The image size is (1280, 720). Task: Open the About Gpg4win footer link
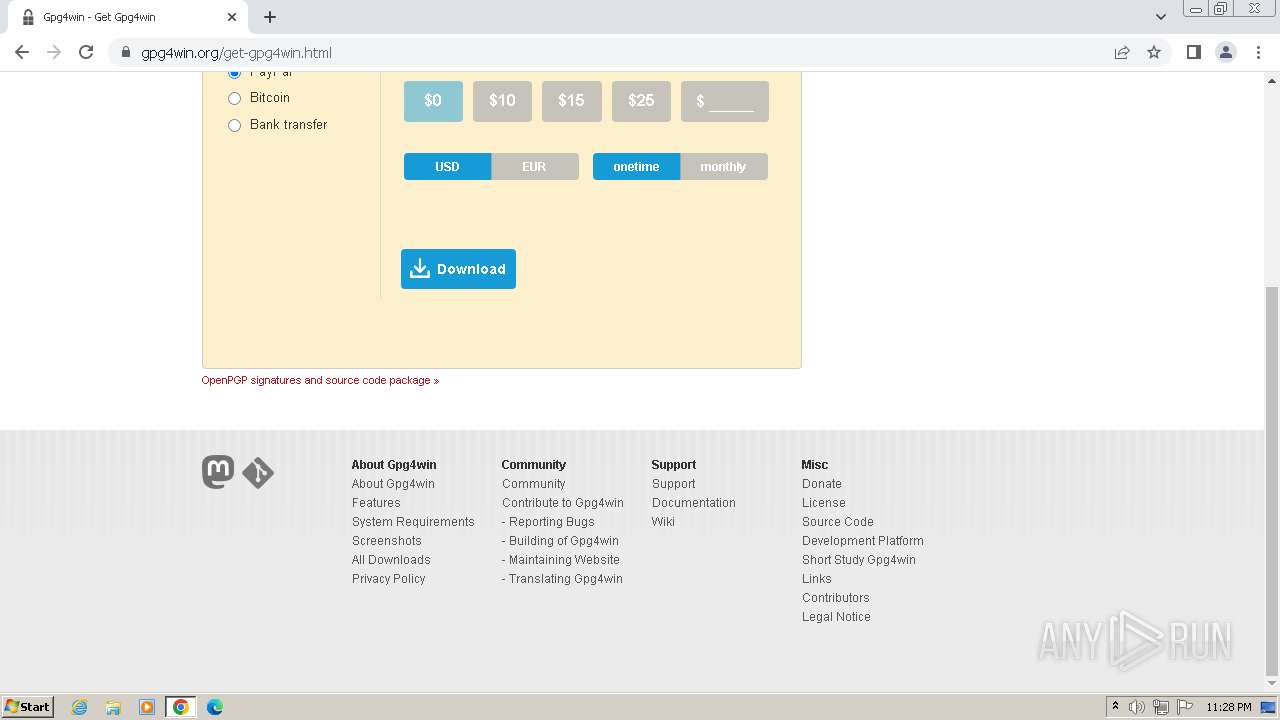pos(393,484)
